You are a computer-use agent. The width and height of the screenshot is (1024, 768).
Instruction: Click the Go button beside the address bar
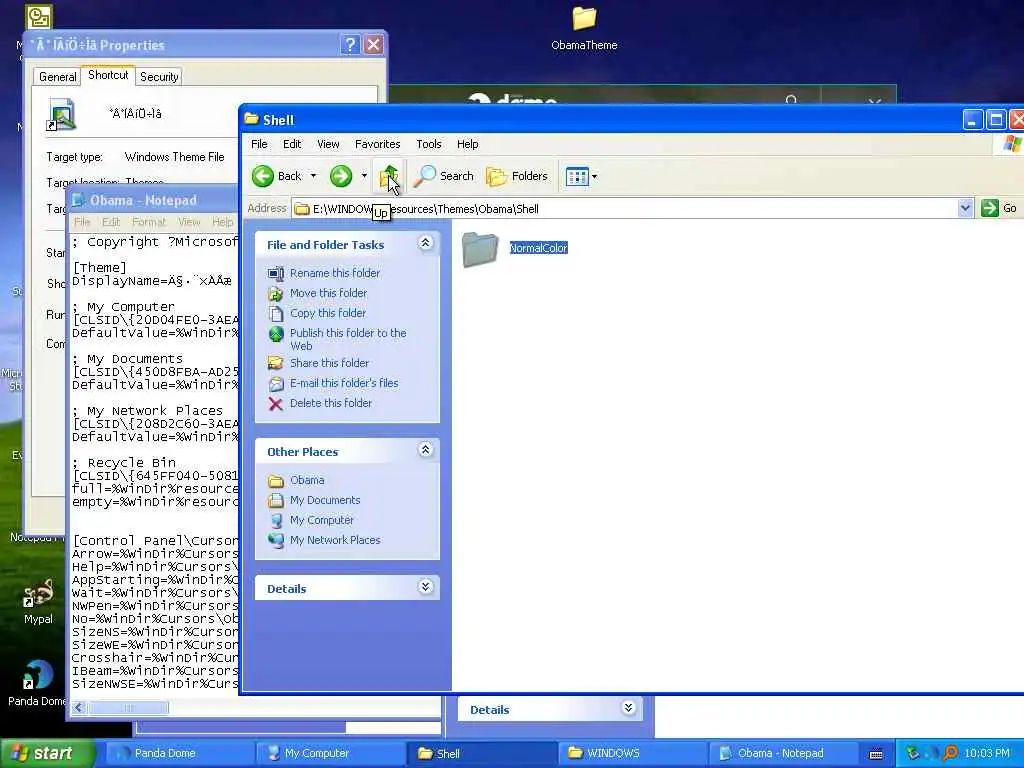[999, 208]
